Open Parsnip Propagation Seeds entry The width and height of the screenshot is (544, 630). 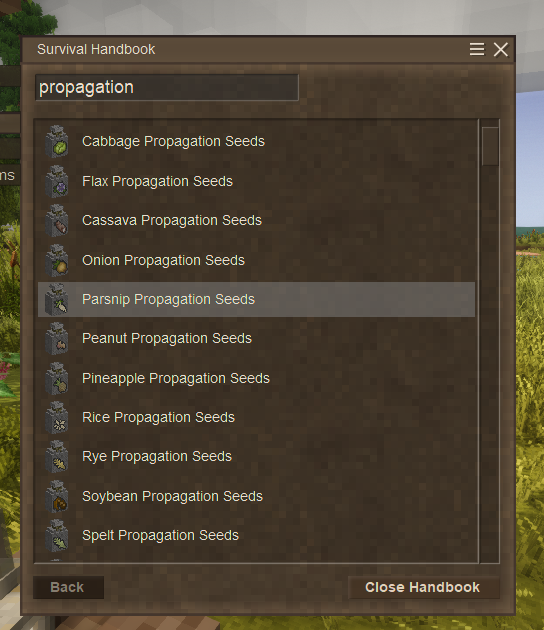click(256, 299)
